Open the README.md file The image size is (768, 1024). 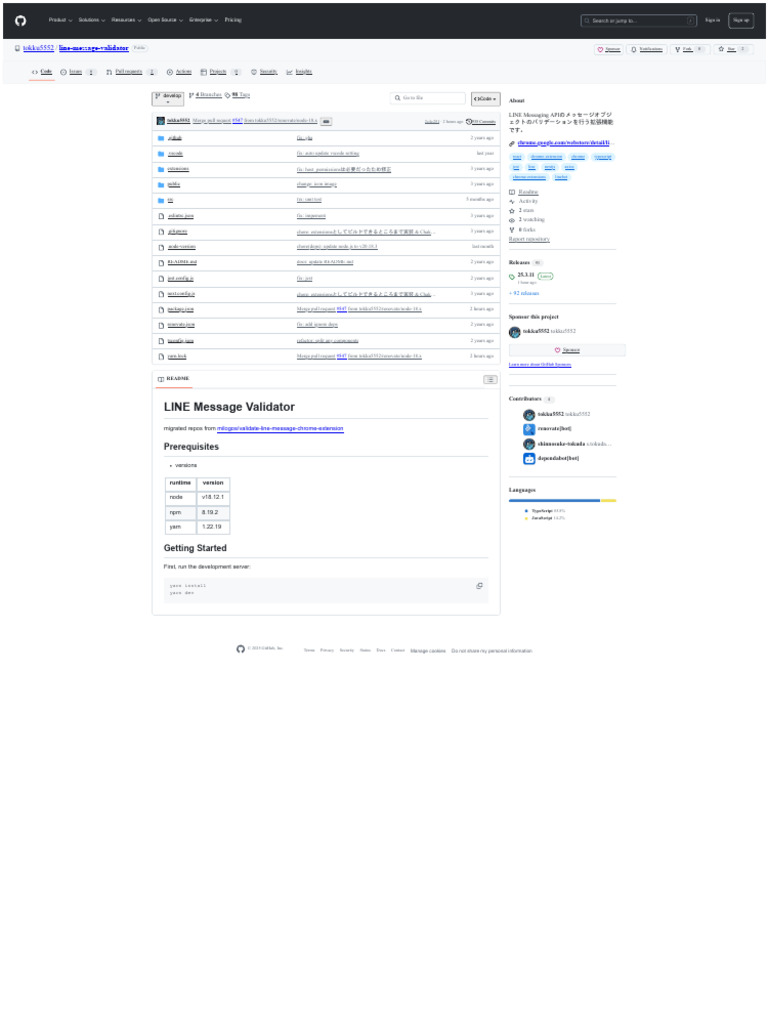coord(182,263)
